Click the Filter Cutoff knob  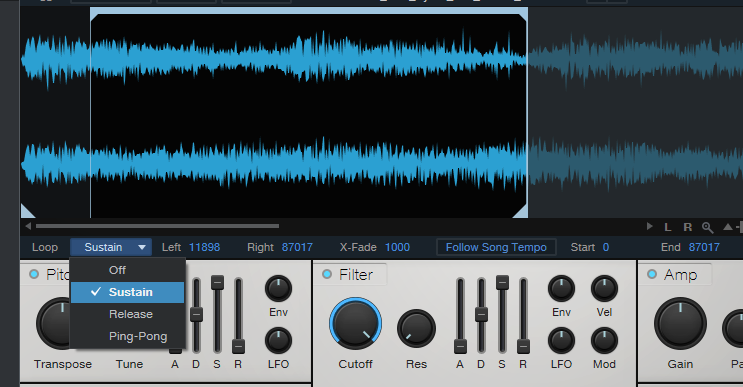[x=355, y=324]
